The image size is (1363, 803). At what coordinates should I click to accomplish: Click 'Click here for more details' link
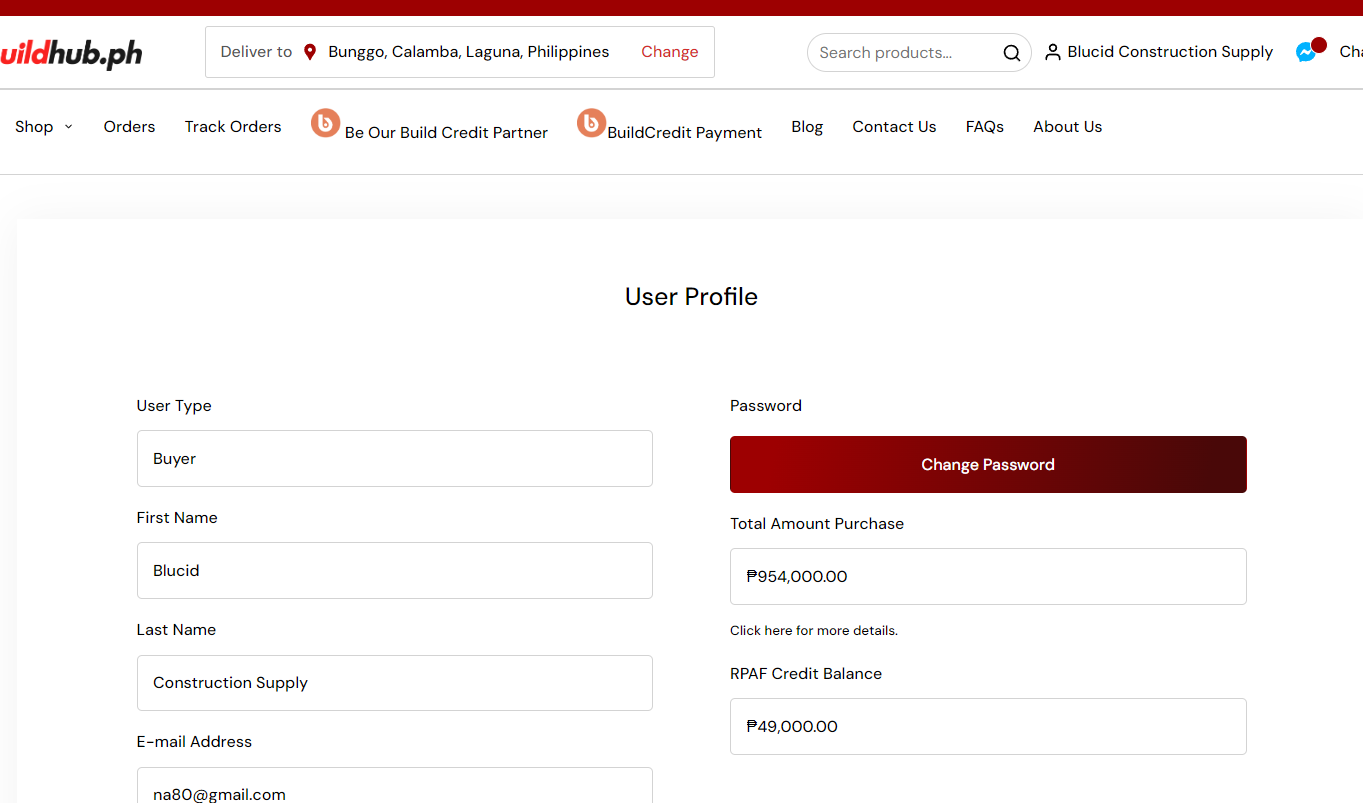pos(813,631)
